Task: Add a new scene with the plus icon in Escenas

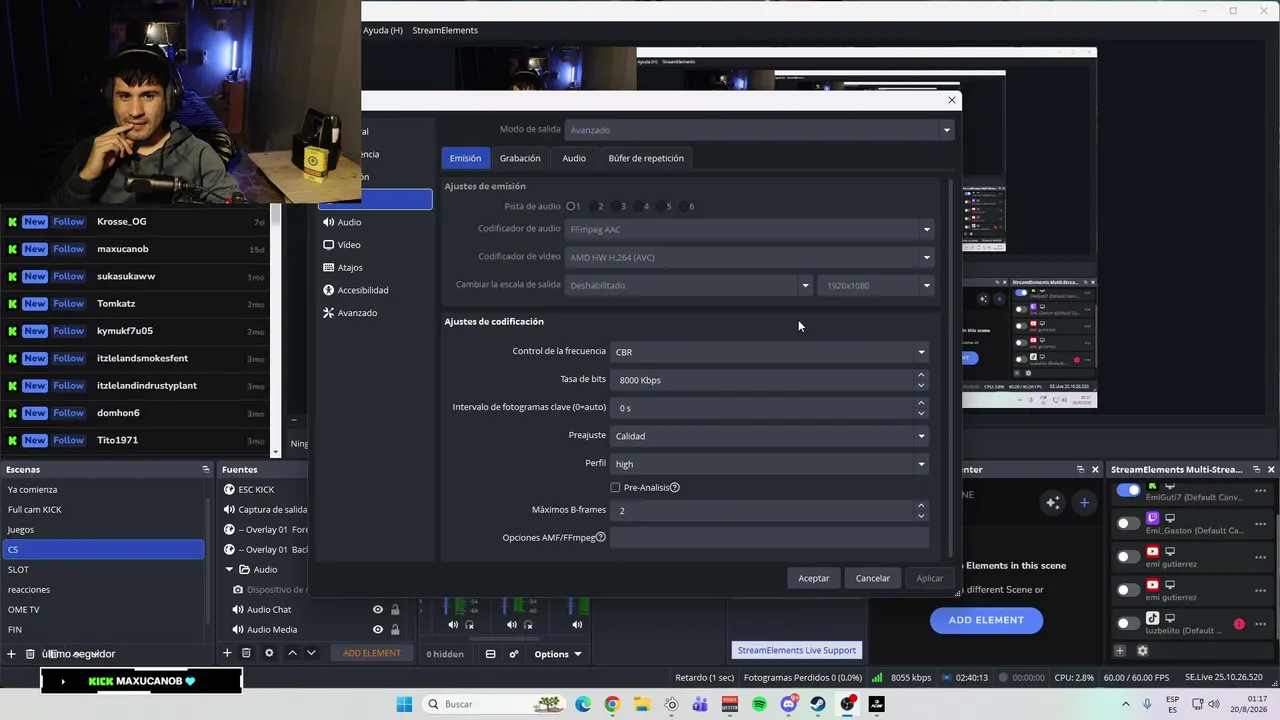Action: tap(11, 653)
